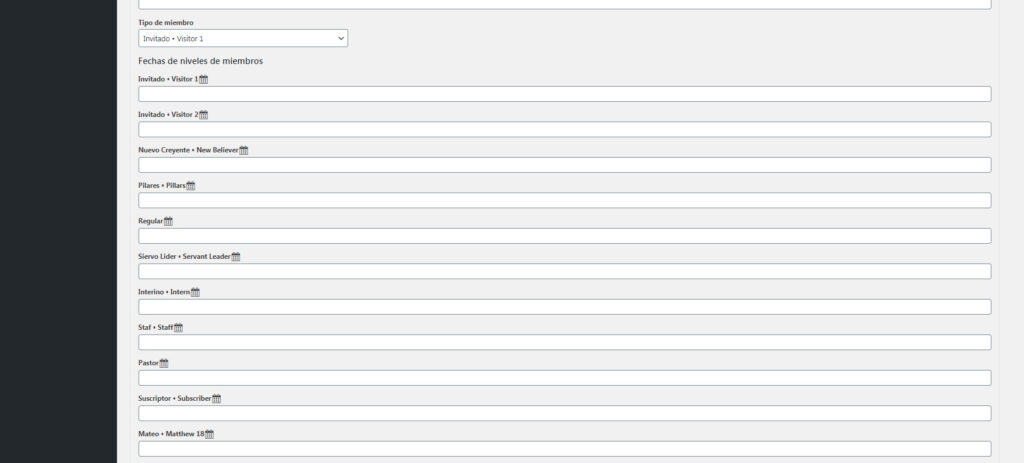Open calendar icon next to Invitado Visitor 2
Viewport: 1024px width, 463px height.
(x=204, y=115)
